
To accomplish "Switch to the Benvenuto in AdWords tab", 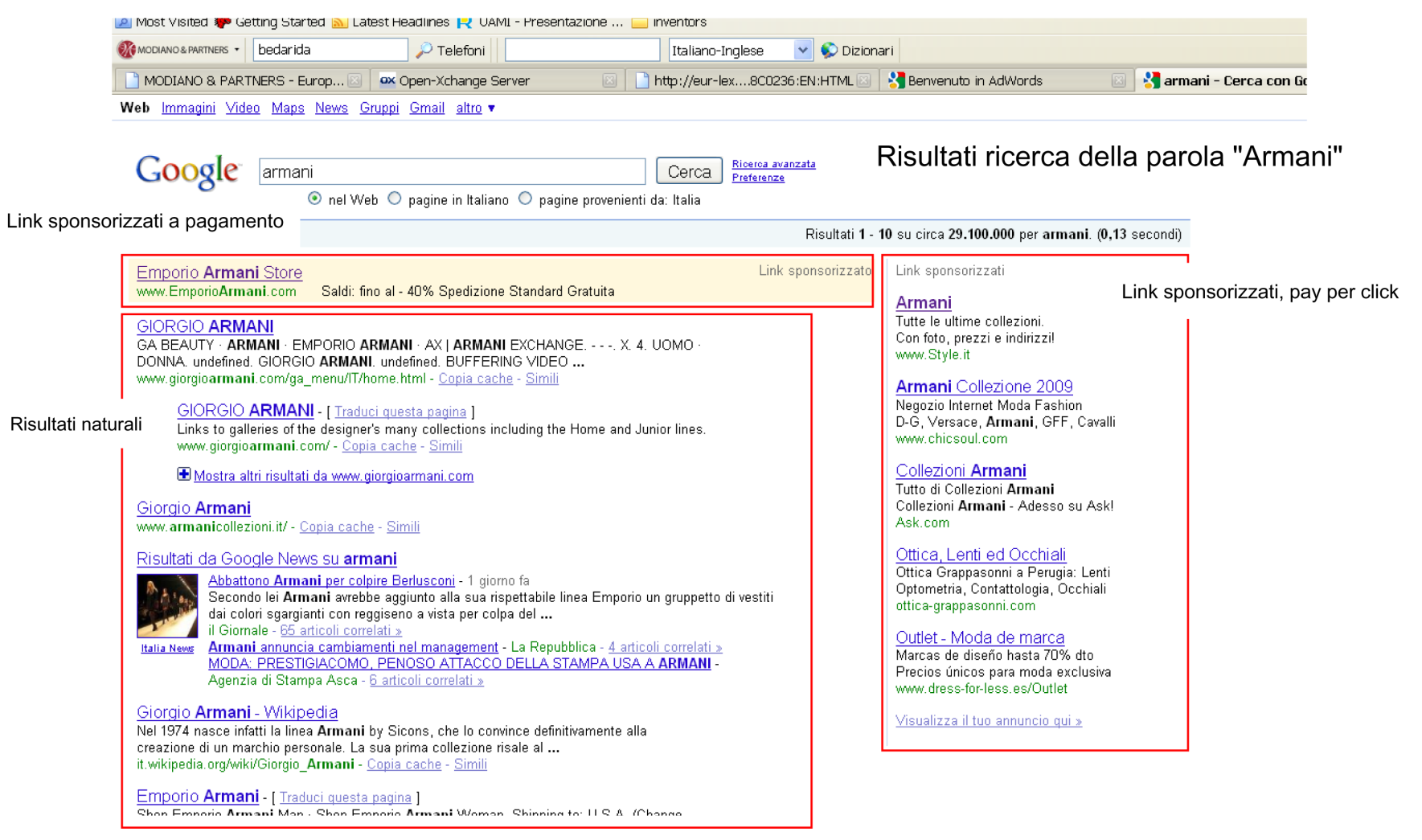I will tap(1005, 80).
